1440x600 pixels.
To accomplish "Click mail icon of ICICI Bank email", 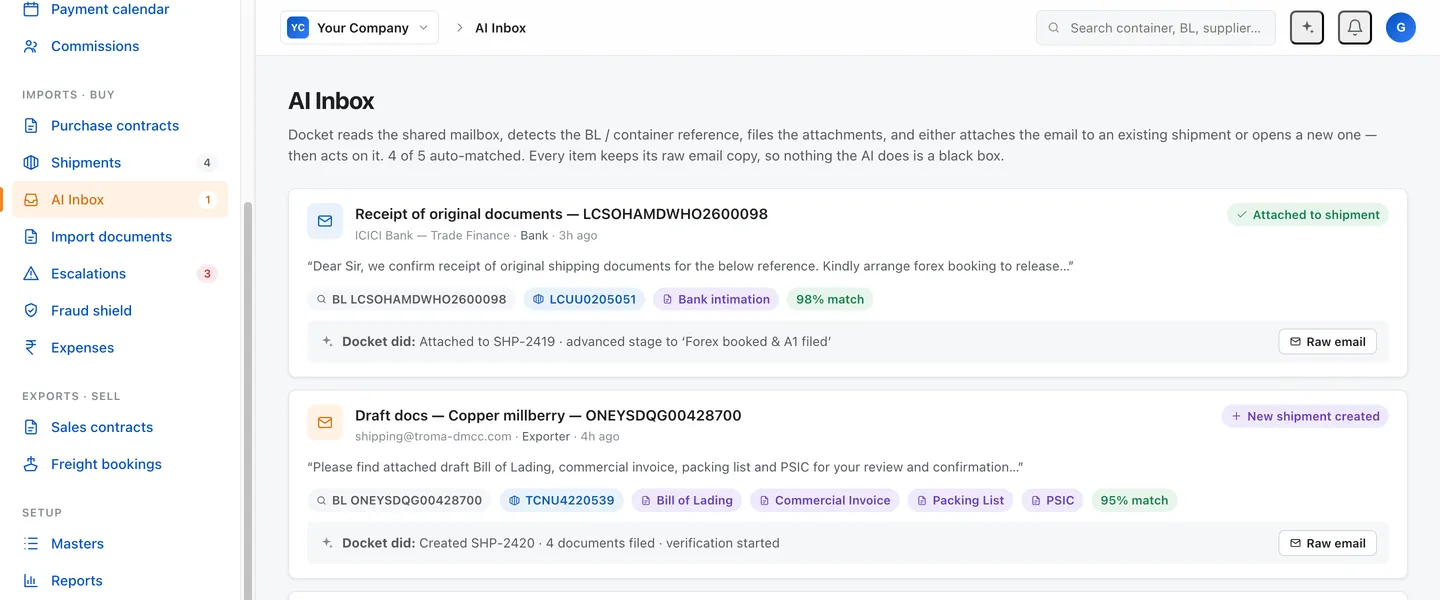I will pos(325,221).
